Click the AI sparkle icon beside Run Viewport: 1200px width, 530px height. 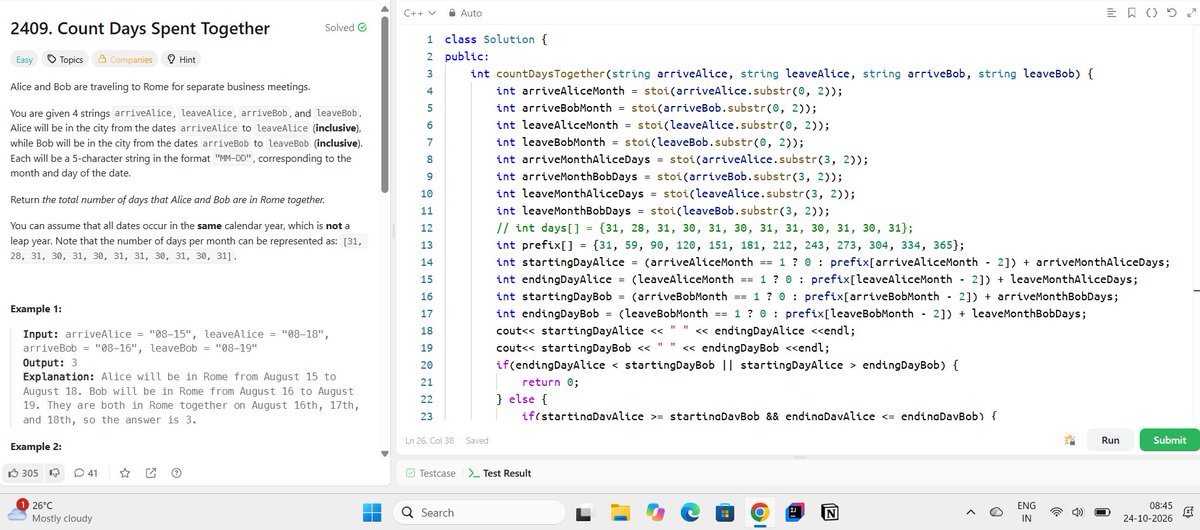pyautogui.click(x=1069, y=440)
